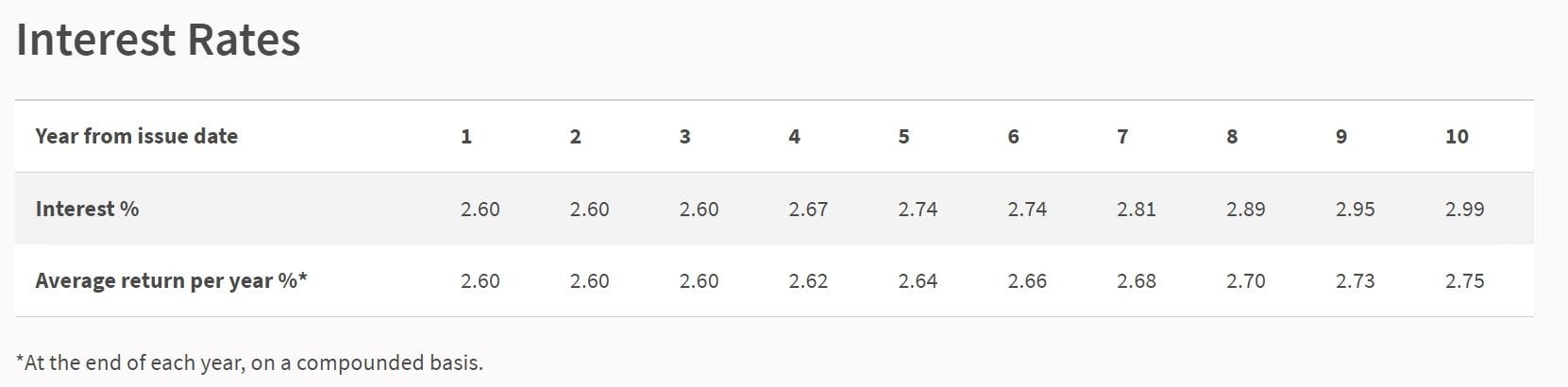Click the compounded basis footnote text
The image size is (1568, 387).
tap(249, 362)
